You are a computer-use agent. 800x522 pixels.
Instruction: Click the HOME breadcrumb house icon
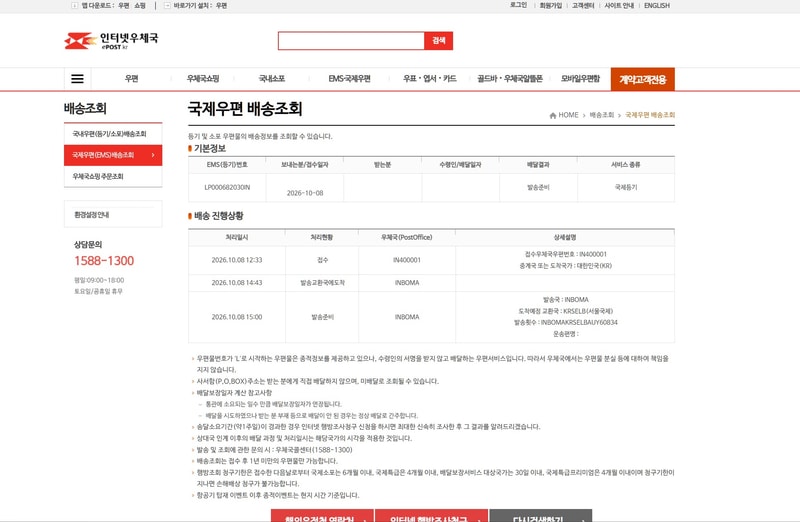553,115
